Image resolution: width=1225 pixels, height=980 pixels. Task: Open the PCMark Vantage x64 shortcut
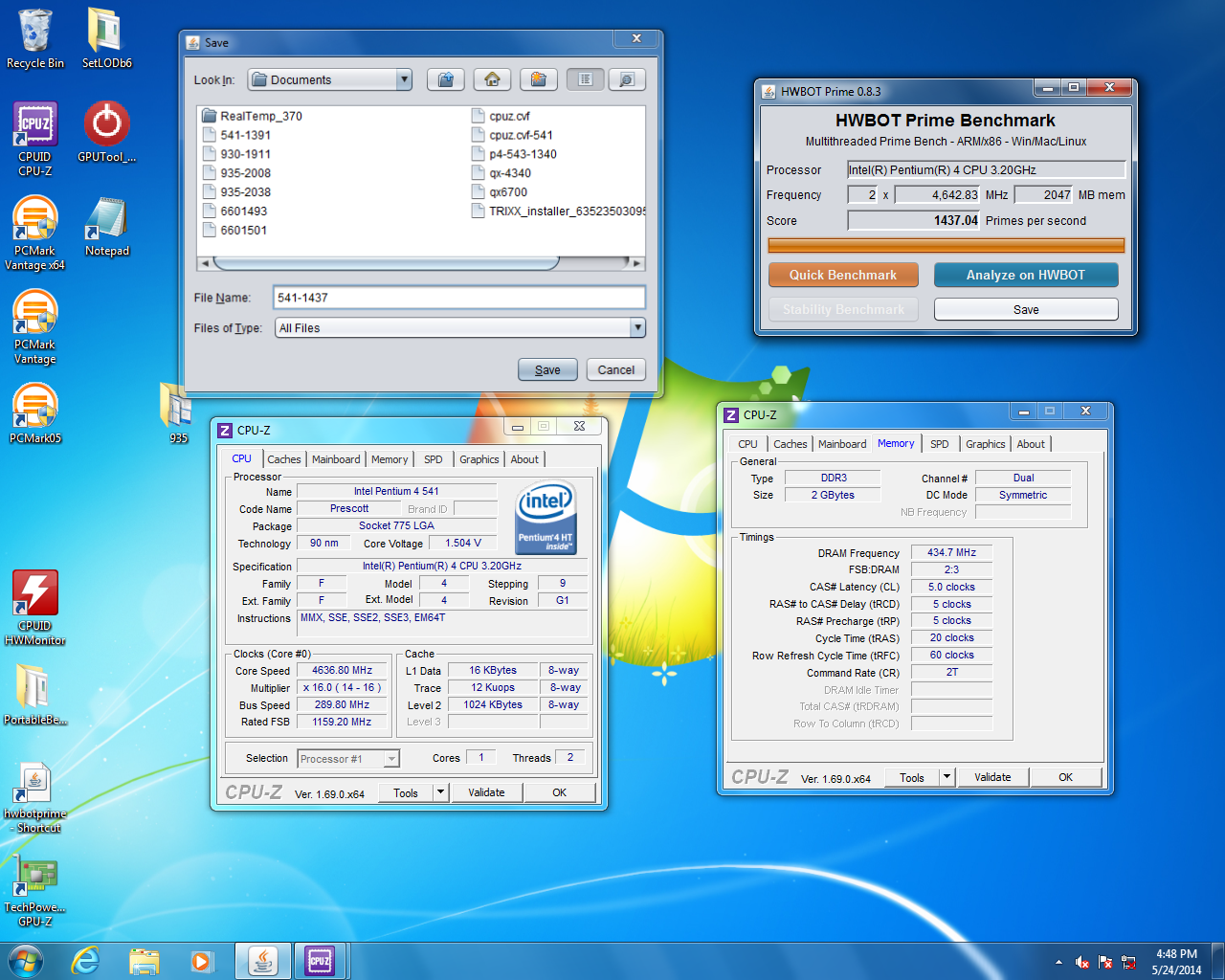[35, 234]
